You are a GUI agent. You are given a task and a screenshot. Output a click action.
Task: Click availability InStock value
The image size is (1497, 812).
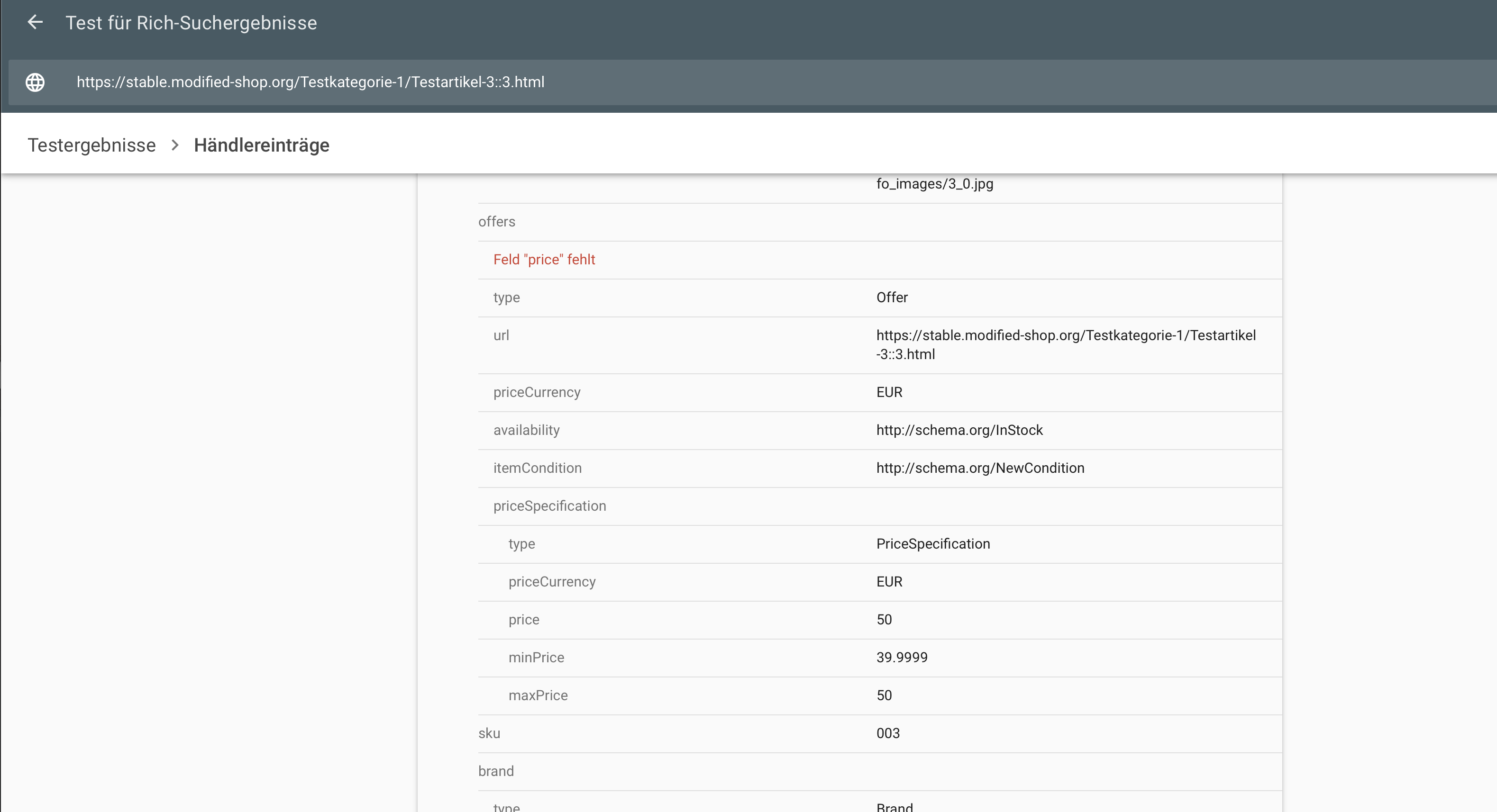click(959, 430)
